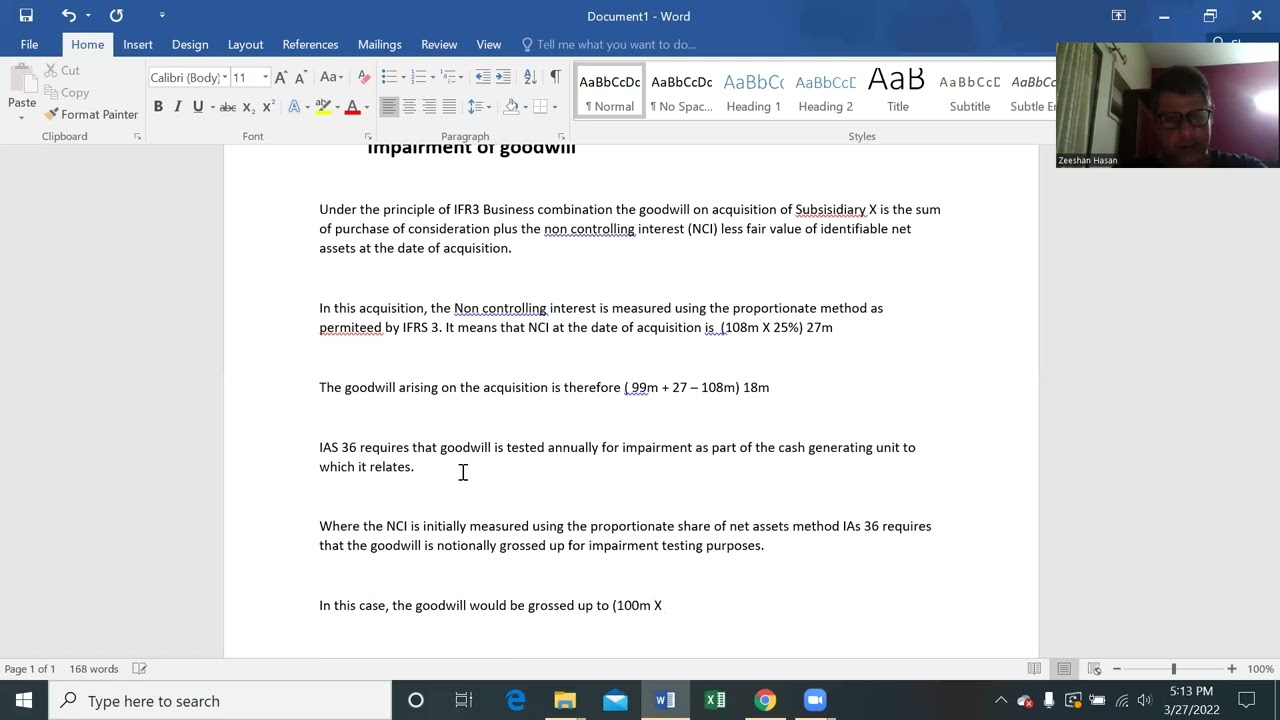Screen dimensions: 1280x720
Task: Decrease the paragraph indent
Action: coord(483,77)
